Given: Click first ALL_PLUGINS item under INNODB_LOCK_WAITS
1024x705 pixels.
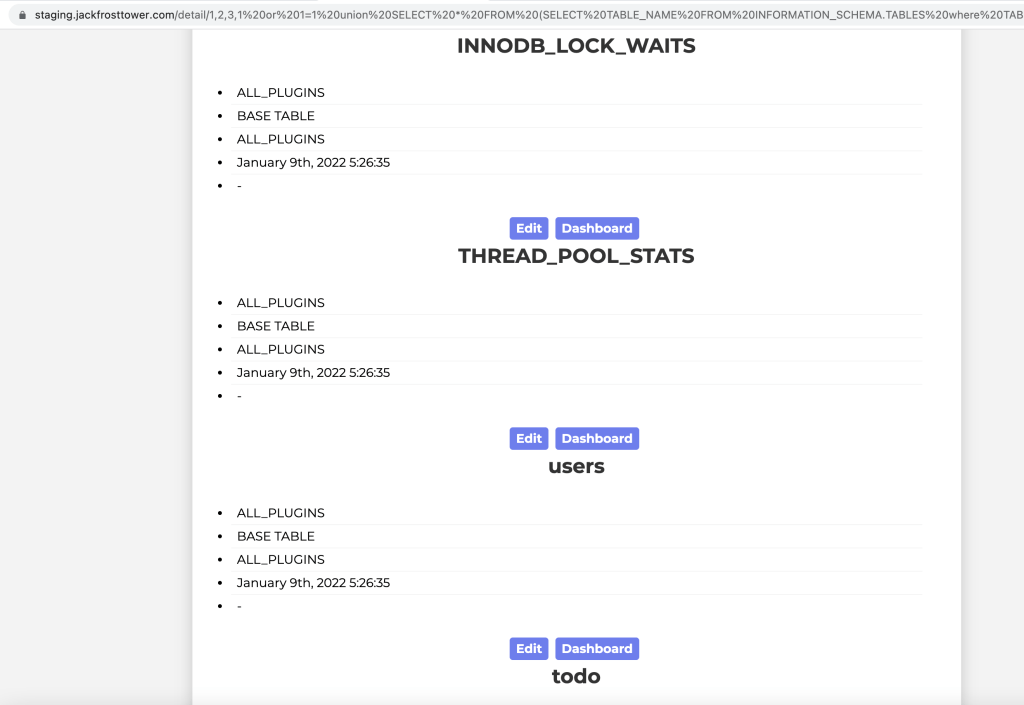Looking at the screenshot, I should pyautogui.click(x=281, y=93).
